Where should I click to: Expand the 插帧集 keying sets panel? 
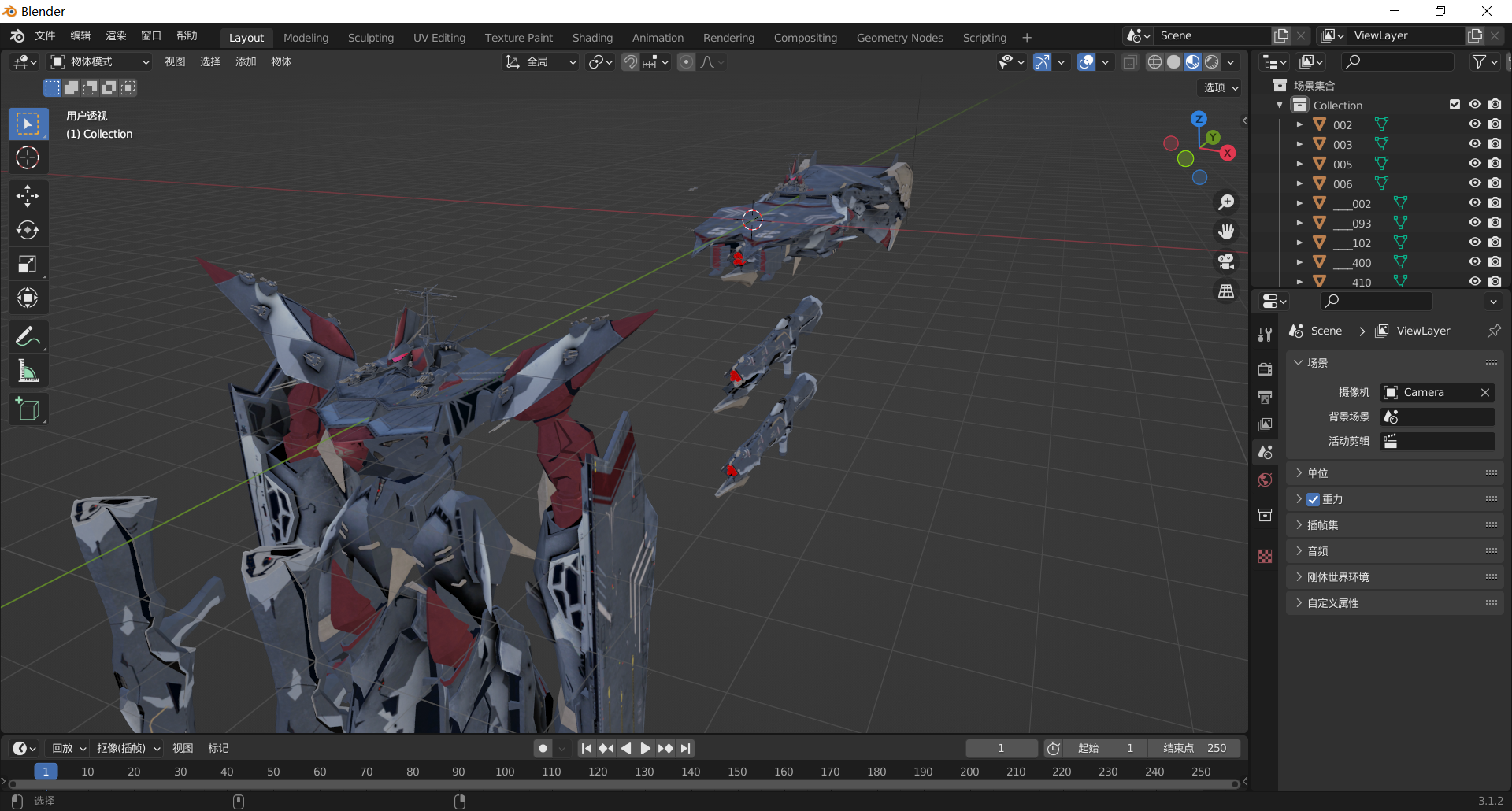click(1395, 525)
